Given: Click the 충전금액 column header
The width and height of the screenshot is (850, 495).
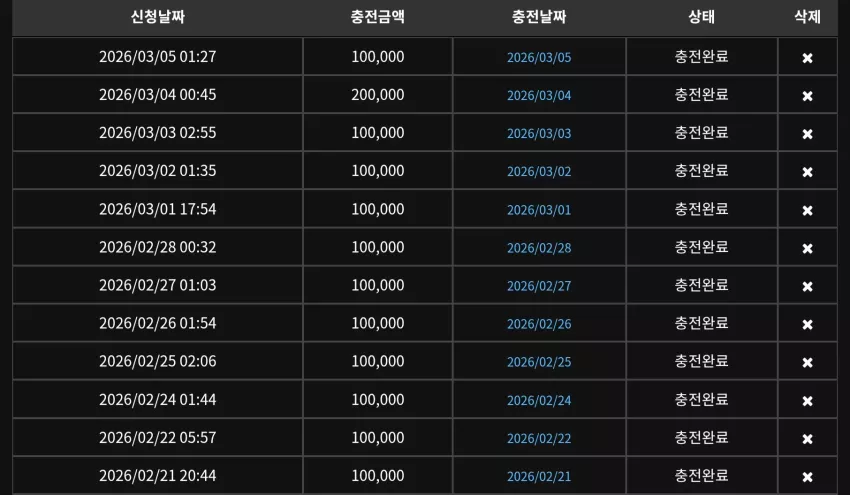Looking at the screenshot, I should click(x=377, y=17).
